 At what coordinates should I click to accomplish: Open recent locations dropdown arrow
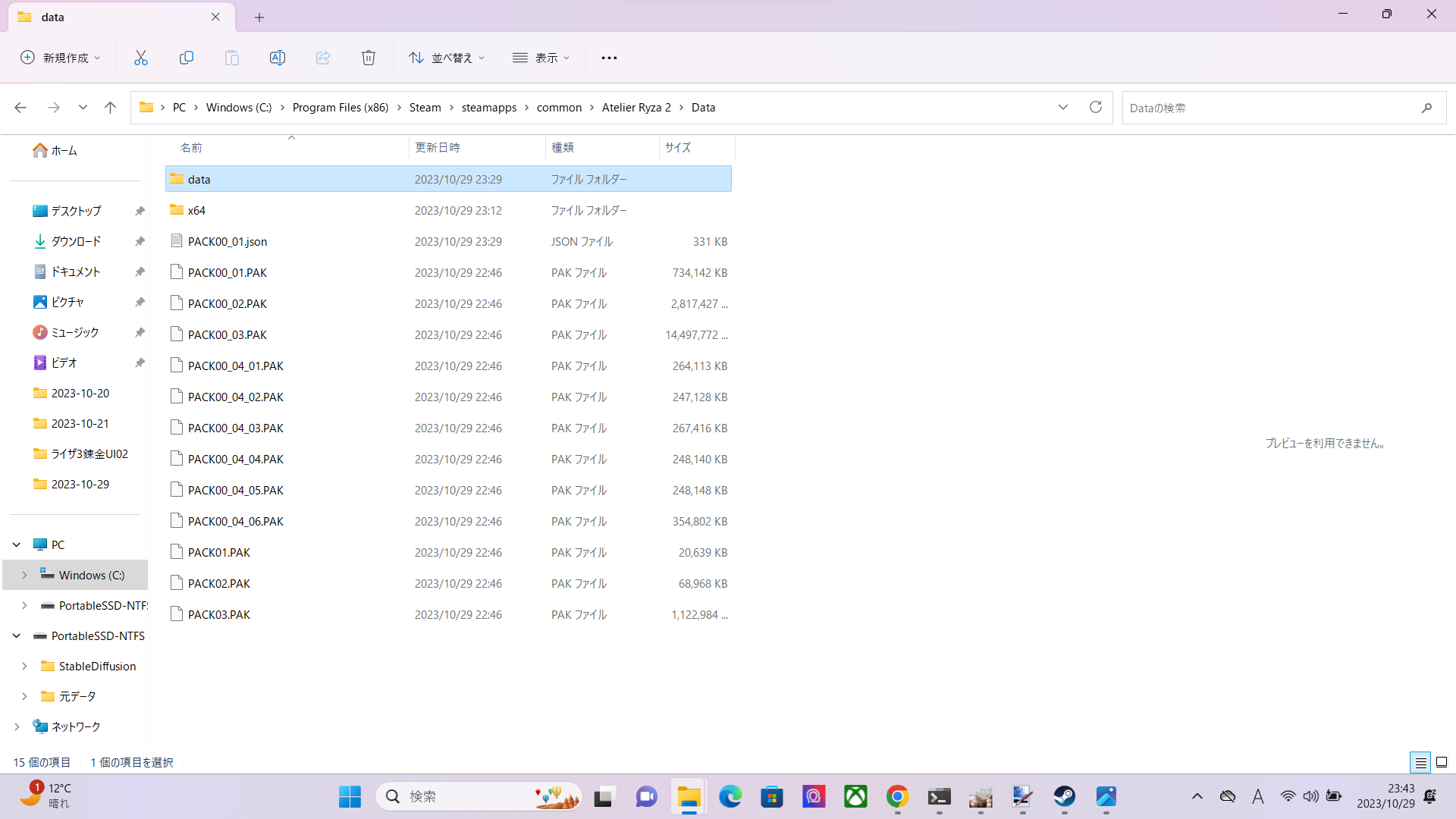point(83,108)
